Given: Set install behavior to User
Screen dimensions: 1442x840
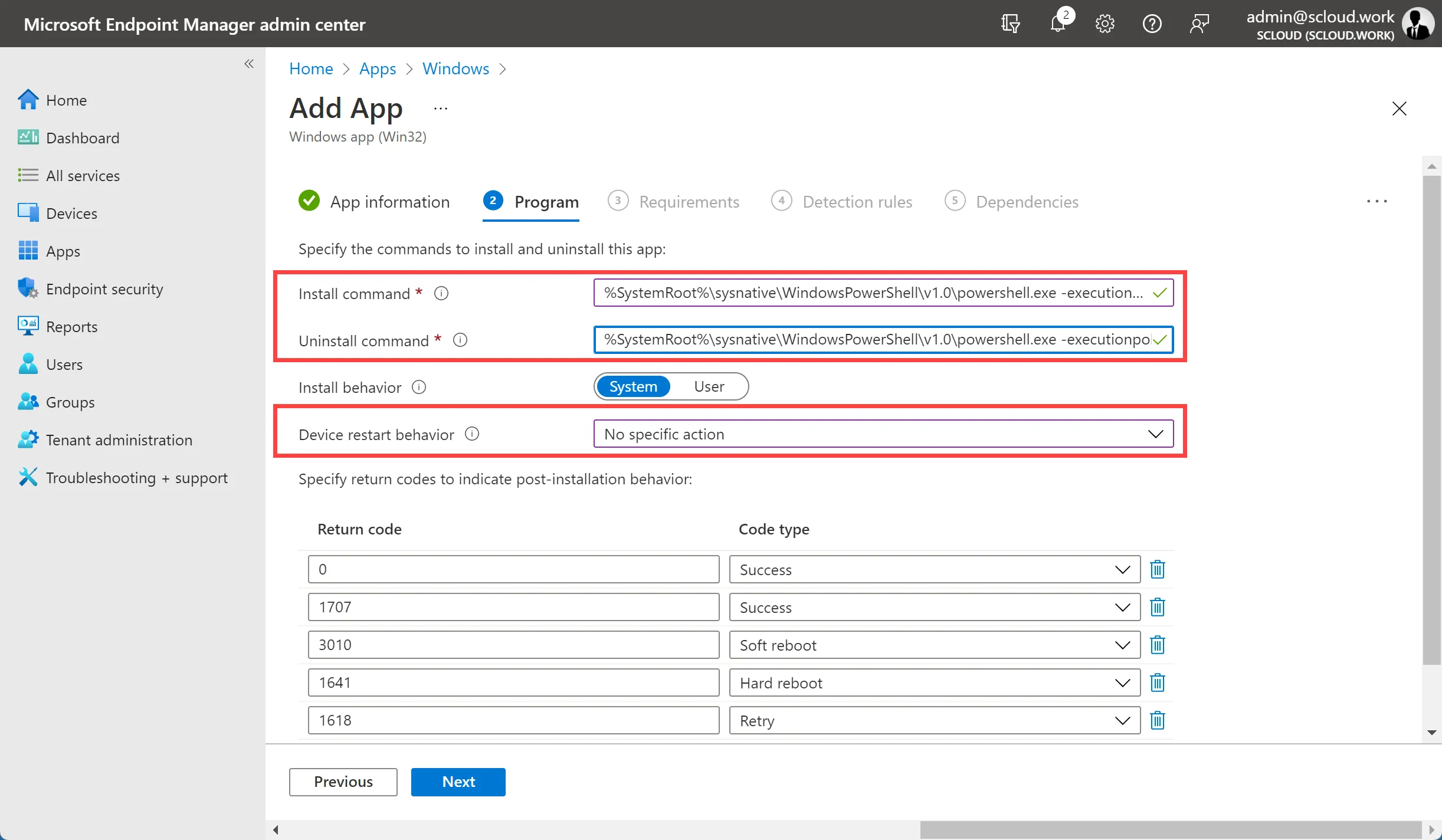Looking at the screenshot, I should pos(709,386).
